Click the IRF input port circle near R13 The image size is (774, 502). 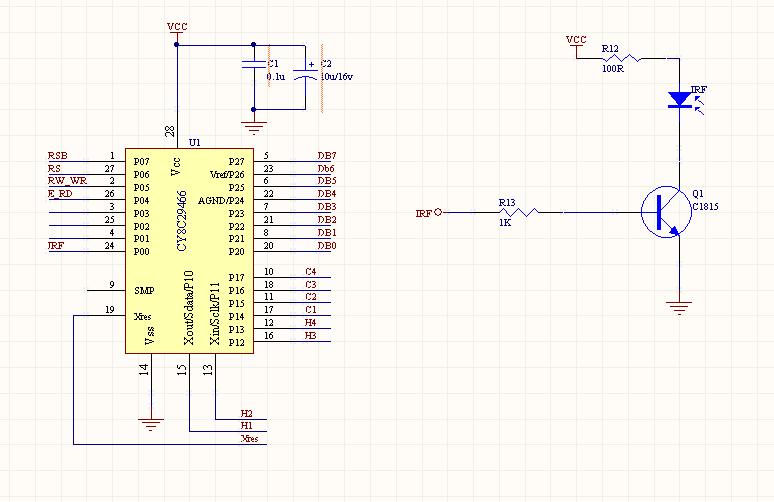pyautogui.click(x=437, y=212)
